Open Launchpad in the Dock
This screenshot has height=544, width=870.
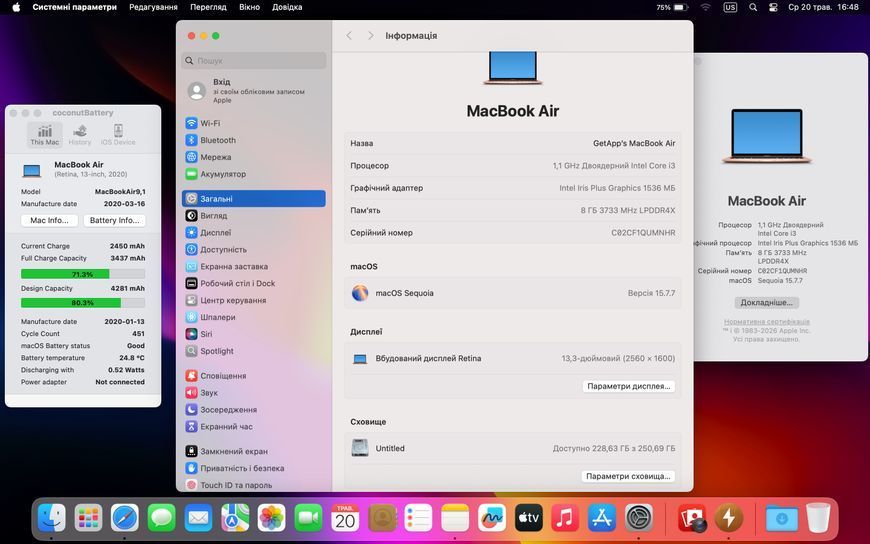88,518
